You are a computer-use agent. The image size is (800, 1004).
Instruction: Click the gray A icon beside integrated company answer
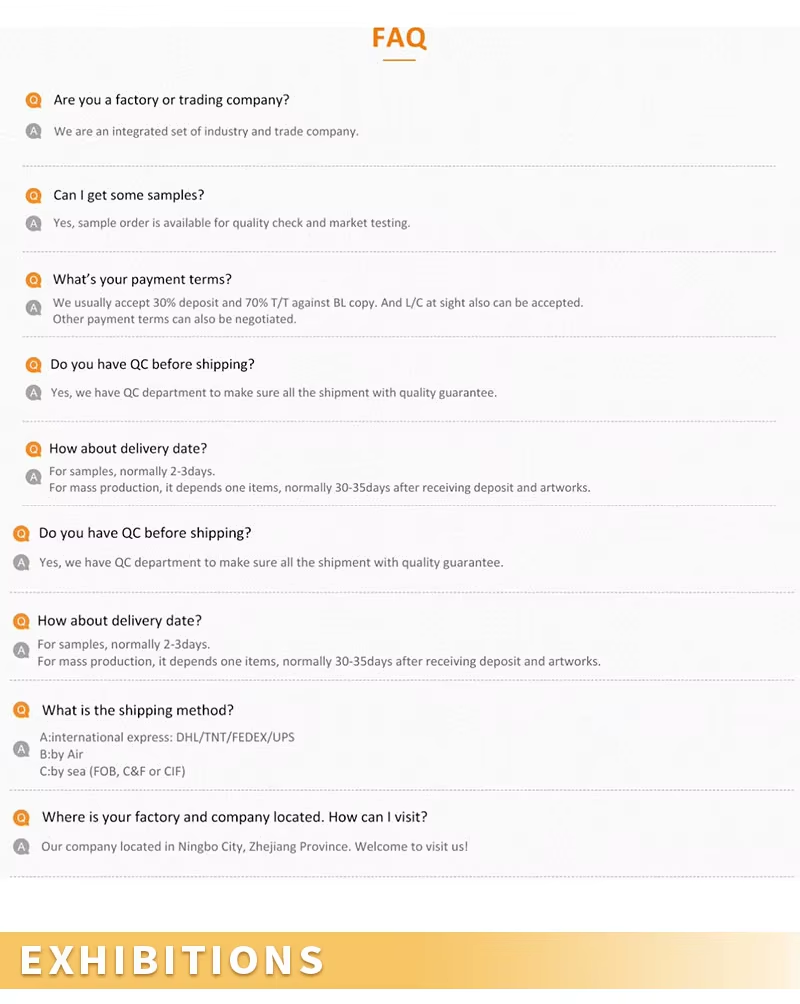coord(33,131)
